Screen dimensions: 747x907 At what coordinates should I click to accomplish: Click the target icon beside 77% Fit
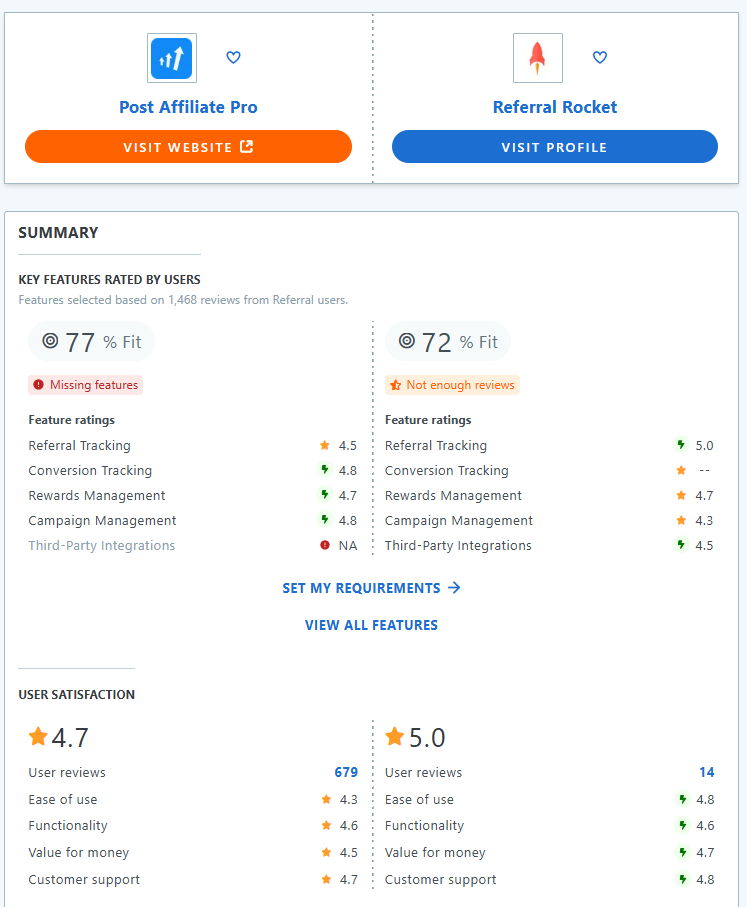[x=50, y=340]
